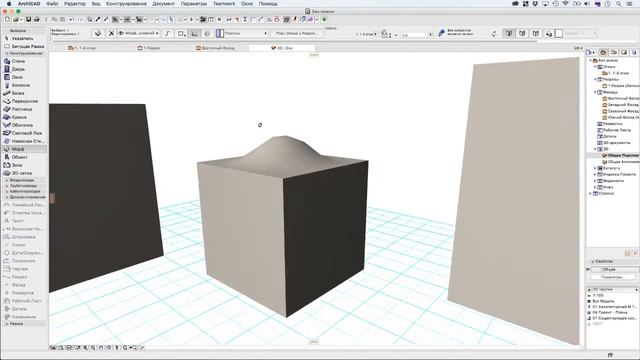Viewport: 640px width, 360px height.
Task: Select the Дверь (Door) tool
Action: [24, 69]
